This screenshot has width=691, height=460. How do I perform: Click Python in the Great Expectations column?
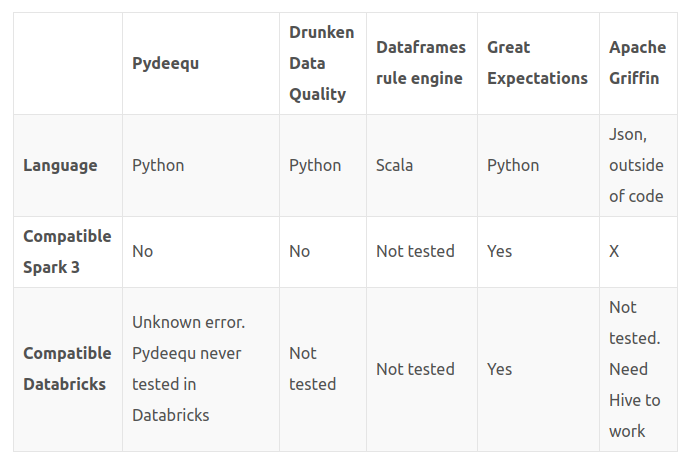[513, 165]
